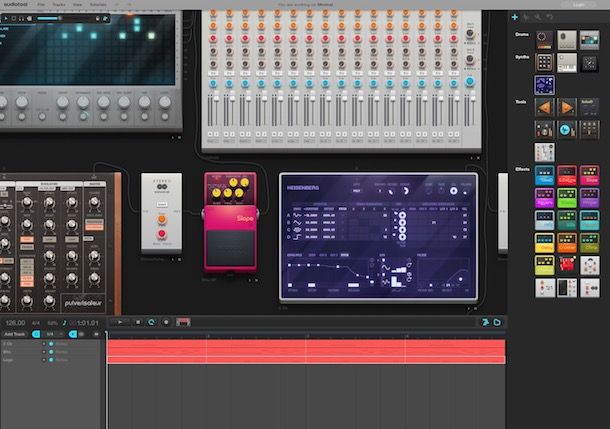Select the orange left-arrow tool device
610x429 pixels.
(544, 107)
